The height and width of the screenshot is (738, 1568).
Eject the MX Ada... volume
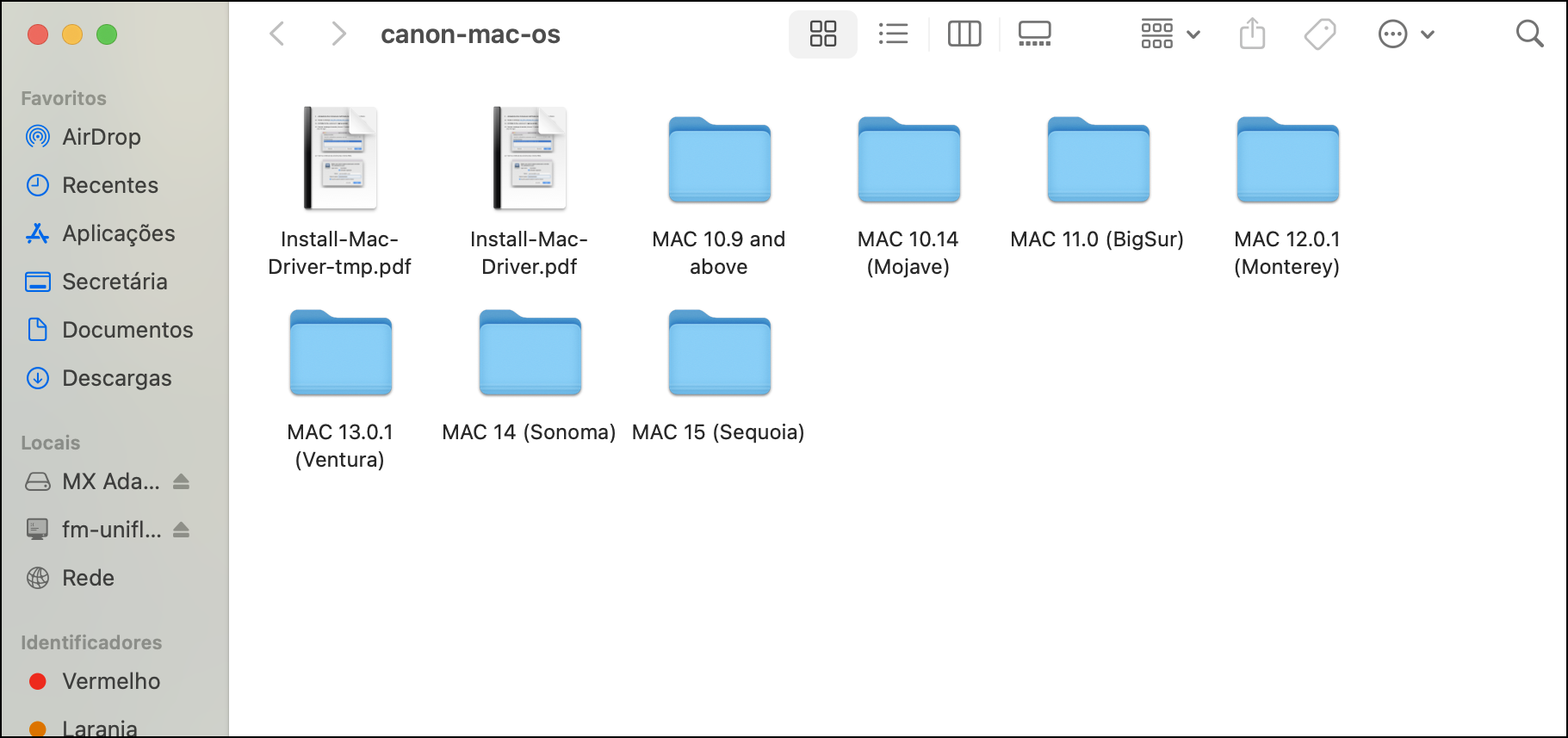181,481
